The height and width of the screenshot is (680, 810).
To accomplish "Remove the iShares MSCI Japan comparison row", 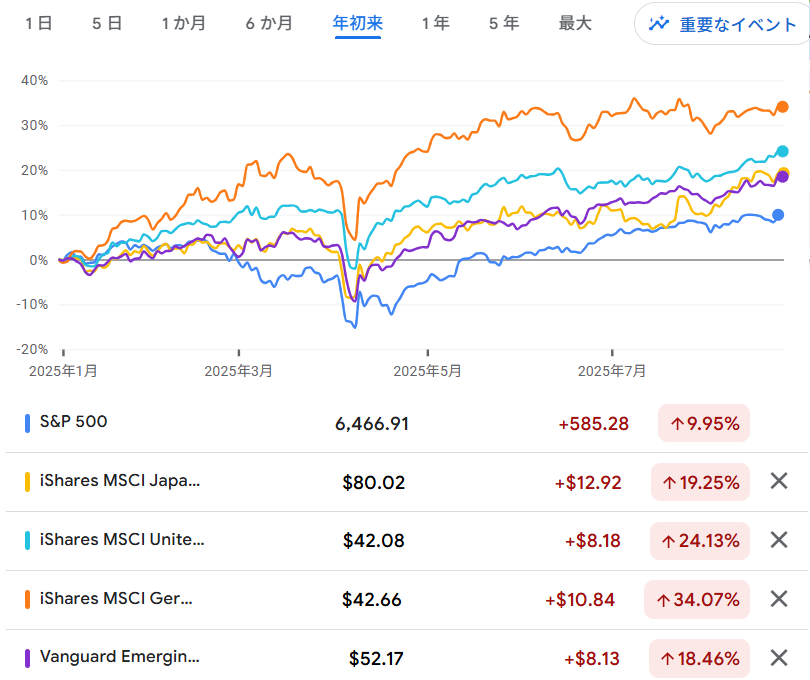I will tap(779, 482).
